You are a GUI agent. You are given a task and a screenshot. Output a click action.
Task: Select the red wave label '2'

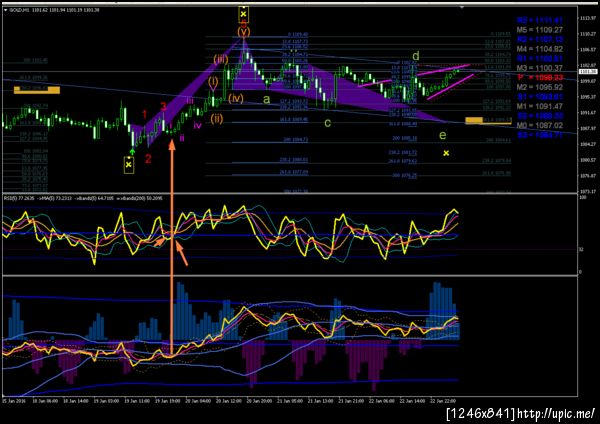[x=148, y=158]
